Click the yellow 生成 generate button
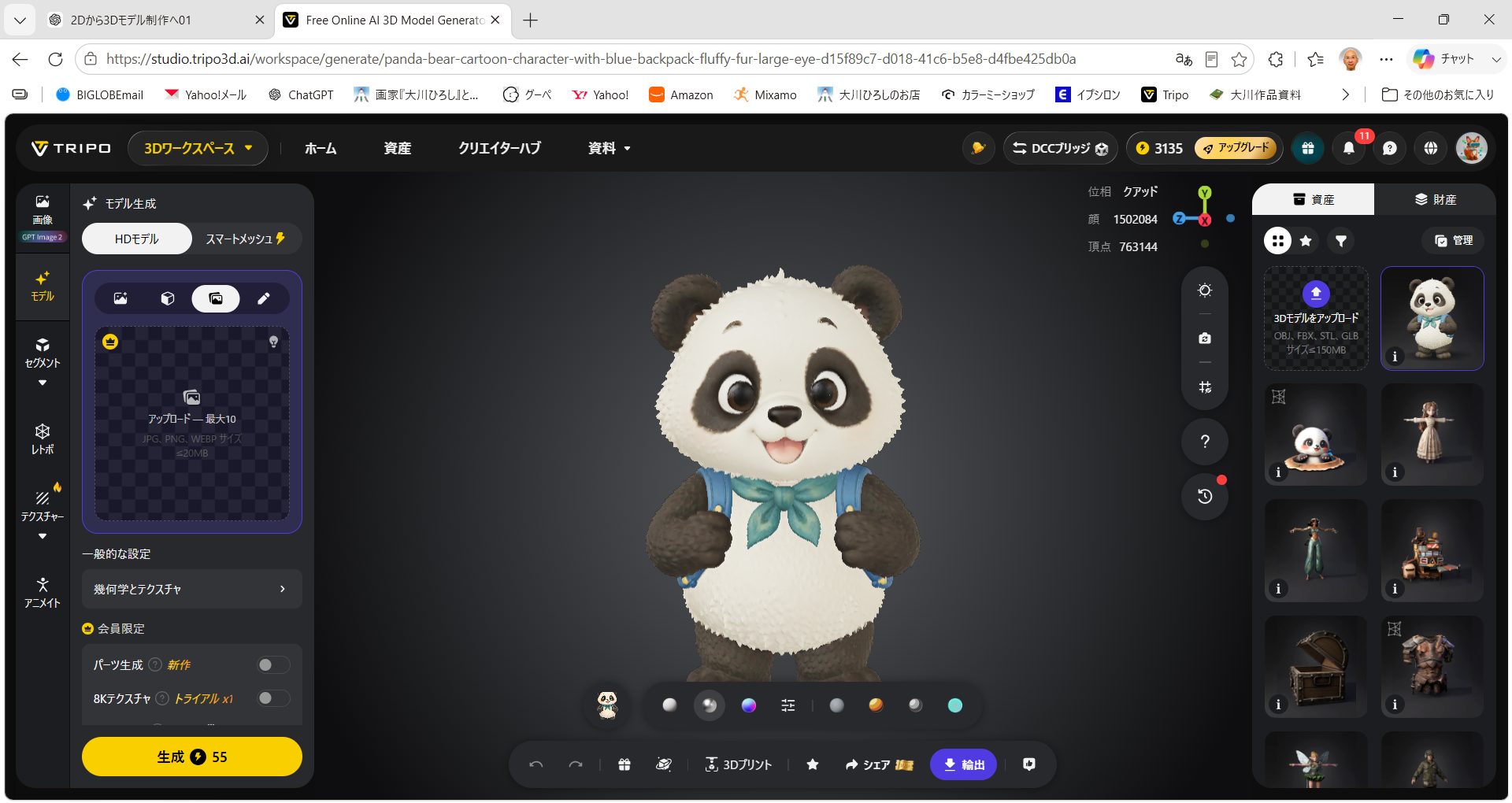The width and height of the screenshot is (1512, 803). [x=192, y=757]
